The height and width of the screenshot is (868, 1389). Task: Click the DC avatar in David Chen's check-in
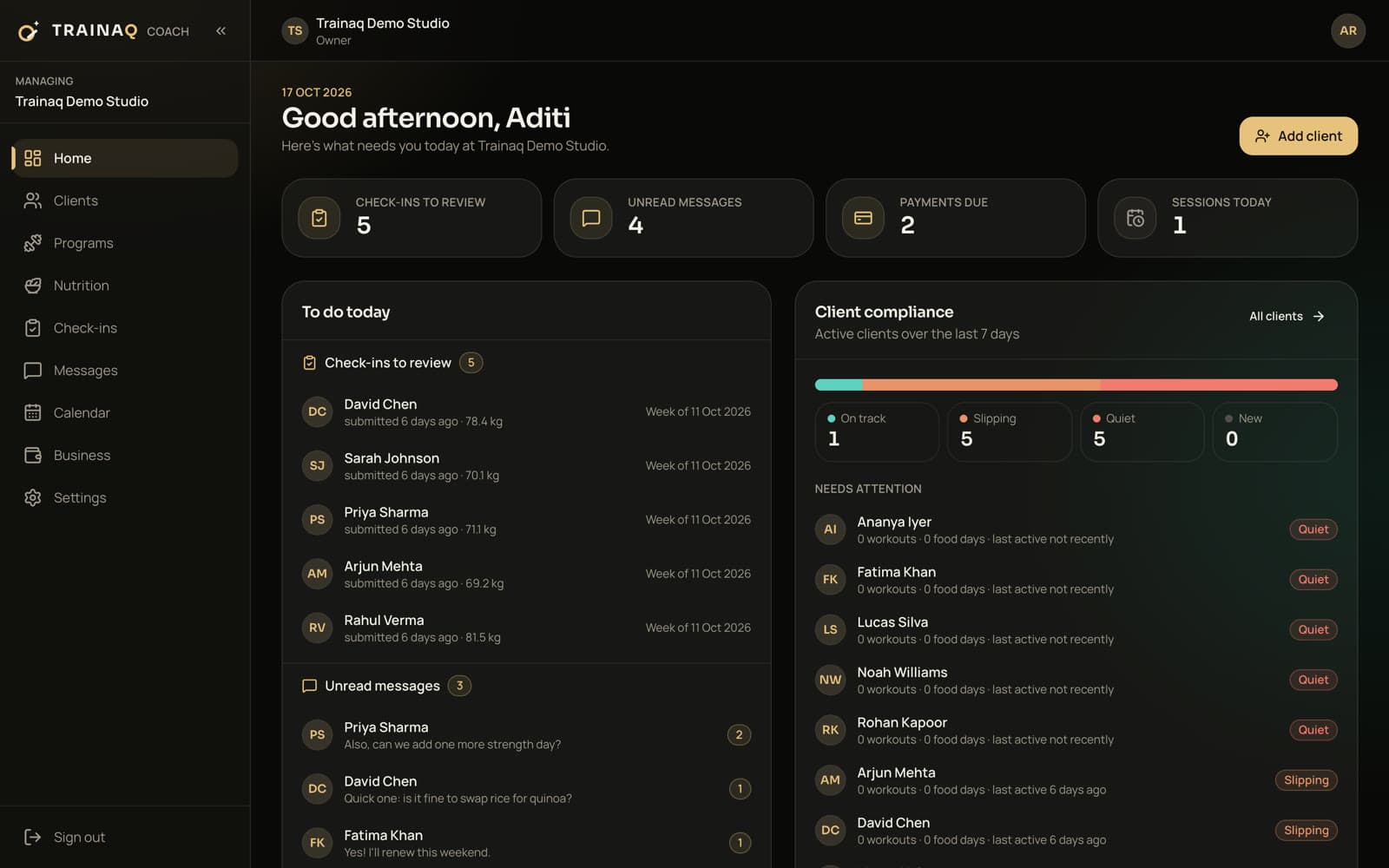(x=317, y=411)
